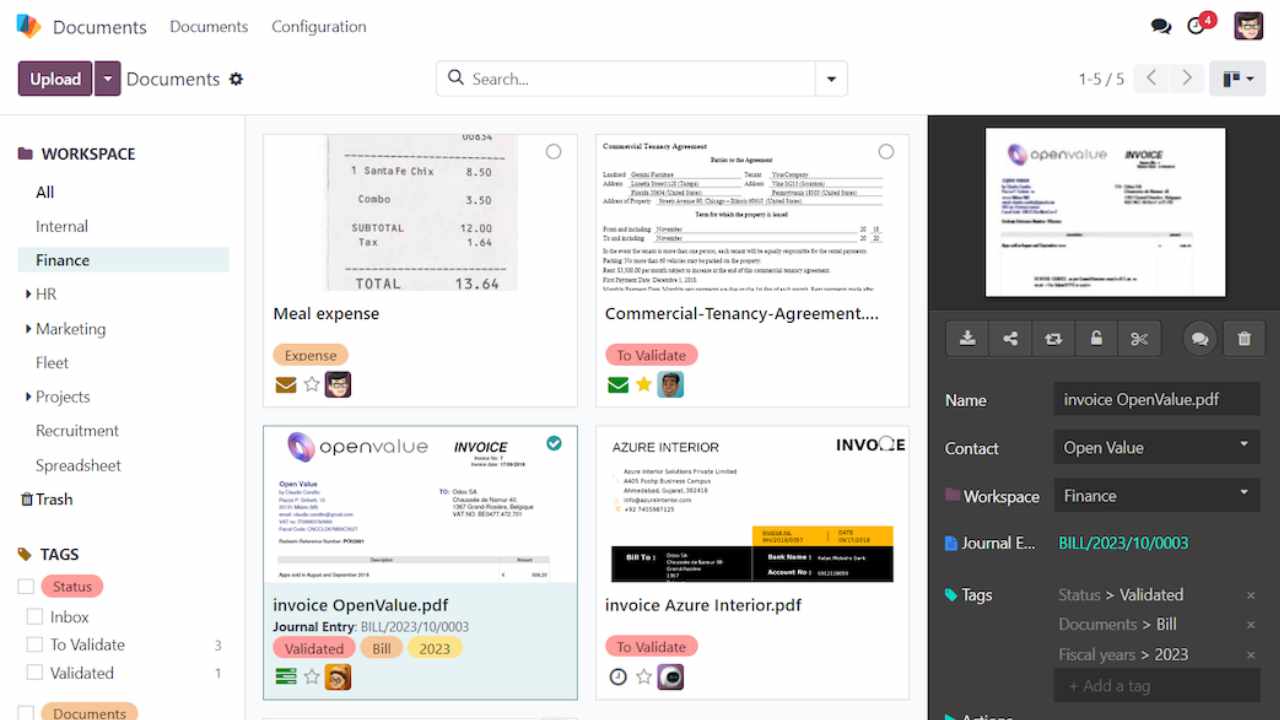Click the Upload button

click(54, 78)
